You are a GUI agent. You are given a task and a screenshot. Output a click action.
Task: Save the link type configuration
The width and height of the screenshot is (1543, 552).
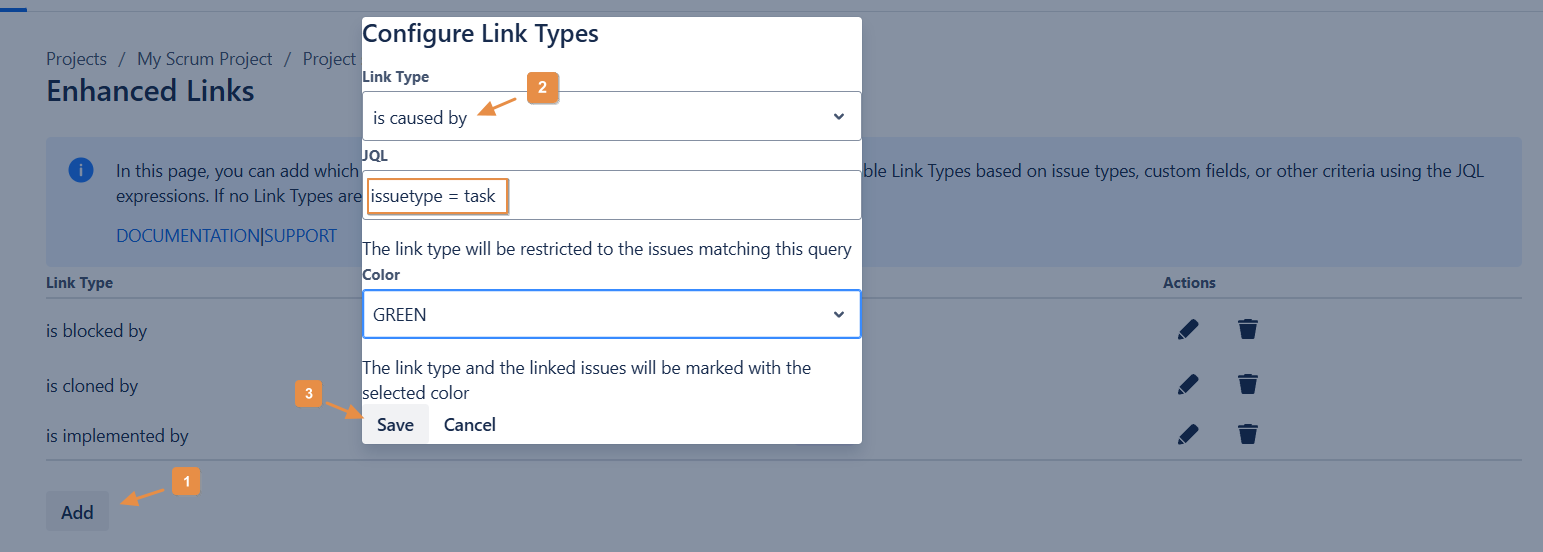(x=395, y=425)
